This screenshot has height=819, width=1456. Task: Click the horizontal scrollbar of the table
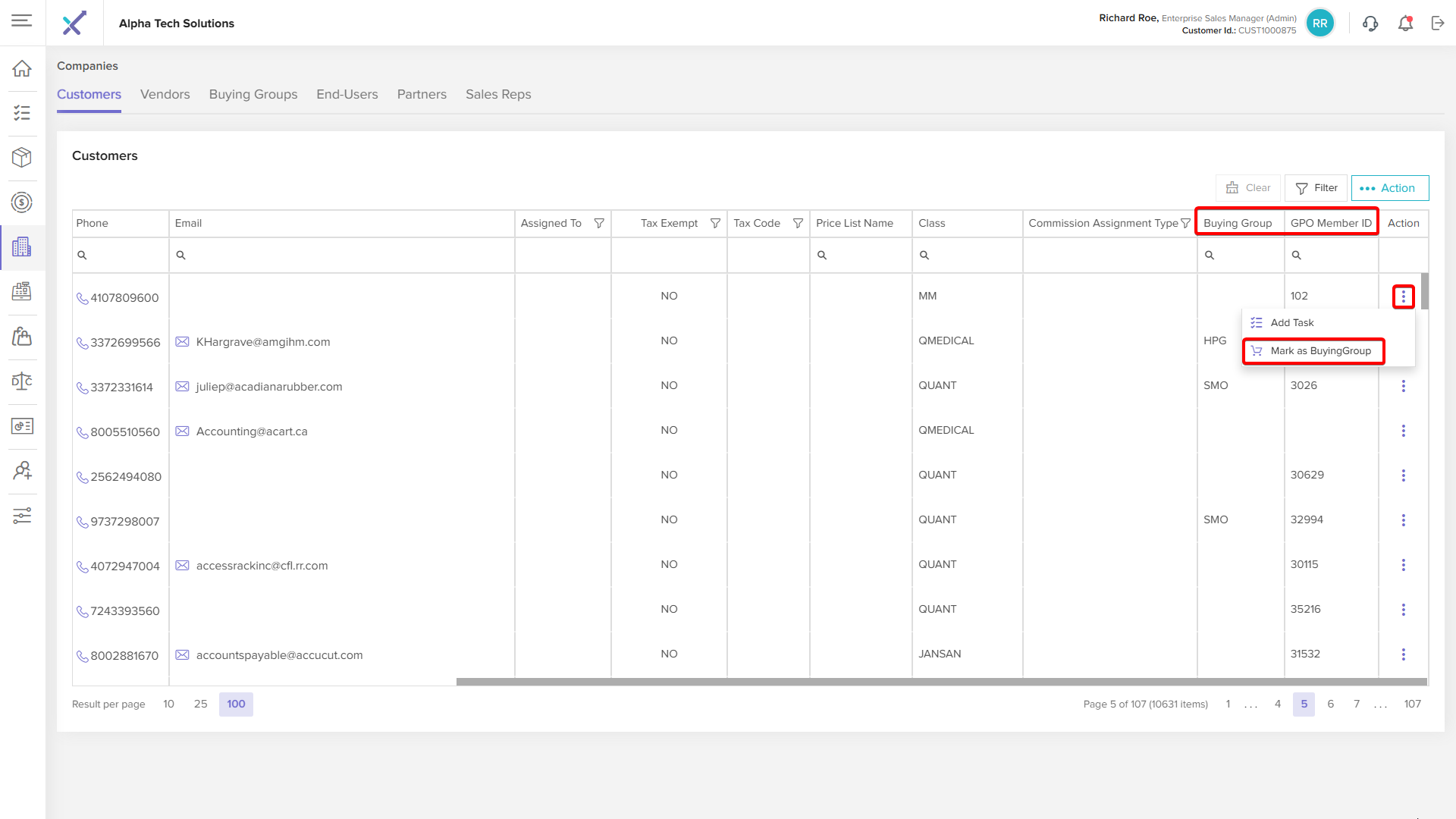point(940,682)
